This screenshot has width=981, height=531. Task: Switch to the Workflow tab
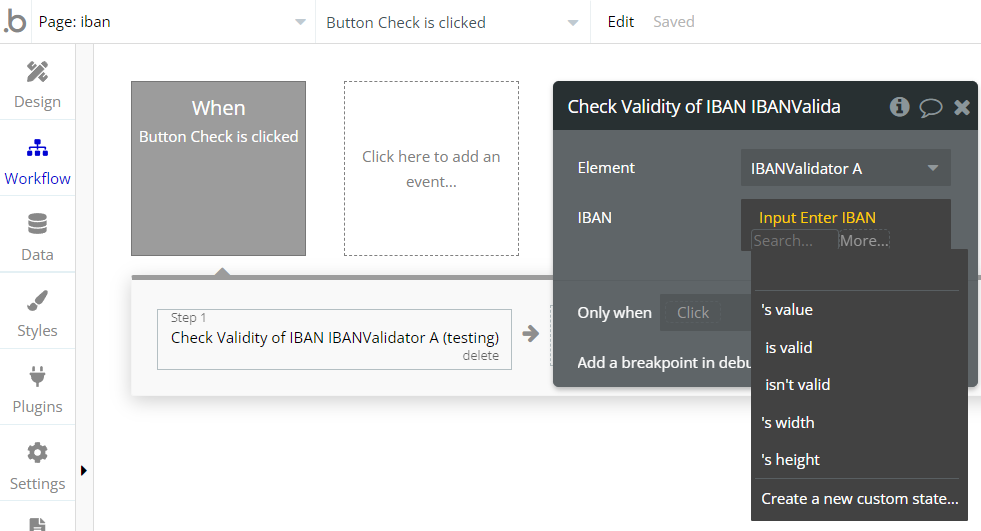pyautogui.click(x=37, y=161)
